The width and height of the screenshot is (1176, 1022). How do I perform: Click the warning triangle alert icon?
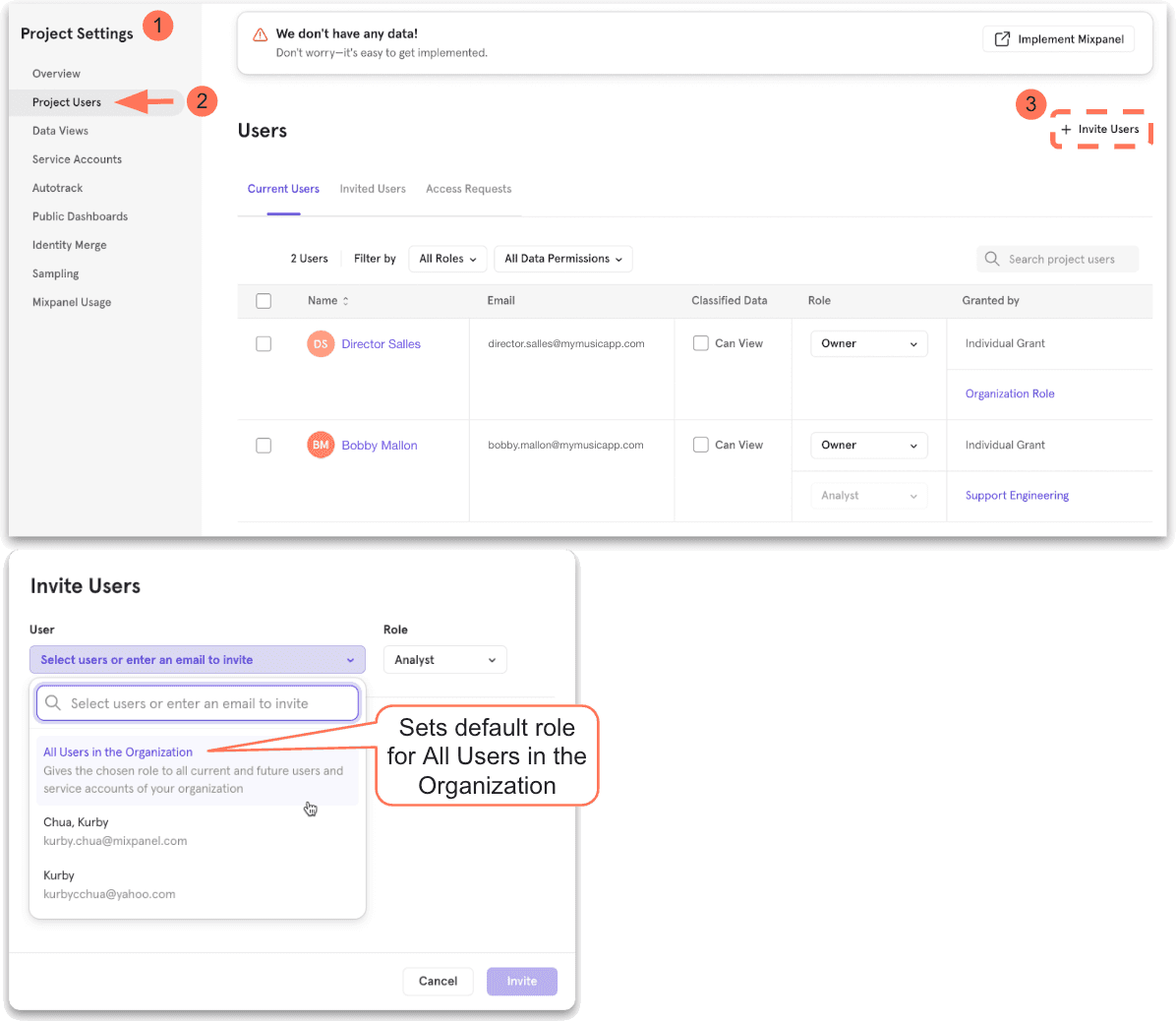(x=260, y=35)
